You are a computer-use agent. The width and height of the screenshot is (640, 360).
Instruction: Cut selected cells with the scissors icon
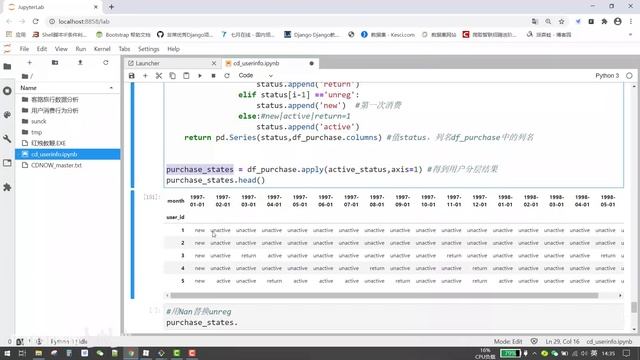pyautogui.click(x=159, y=76)
